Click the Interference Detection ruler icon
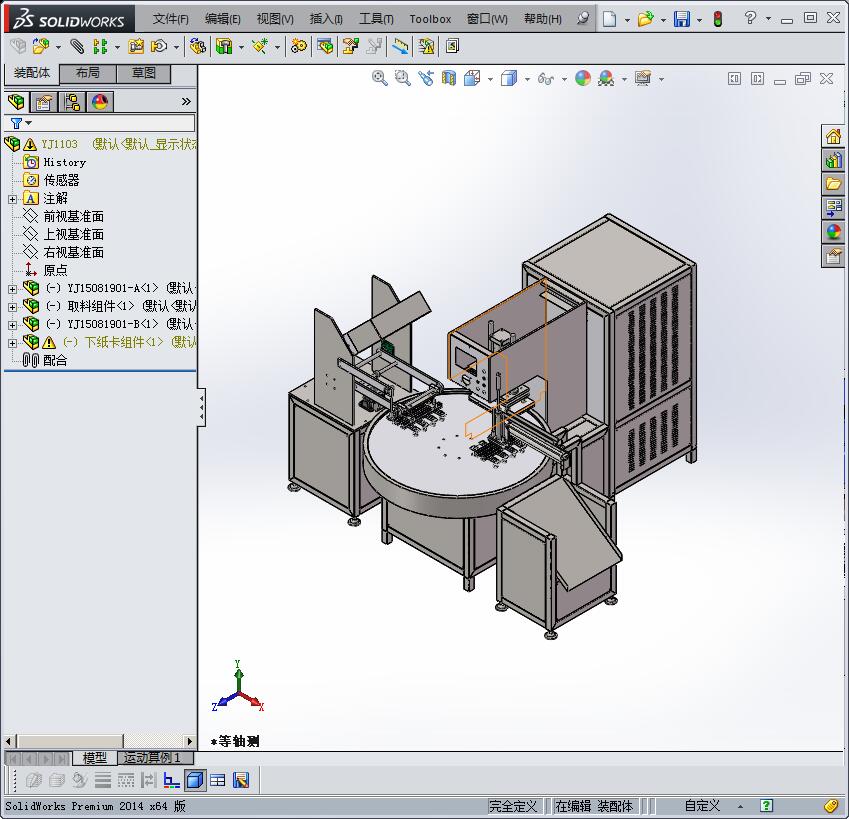Image resolution: width=849 pixels, height=819 pixels. pos(400,47)
